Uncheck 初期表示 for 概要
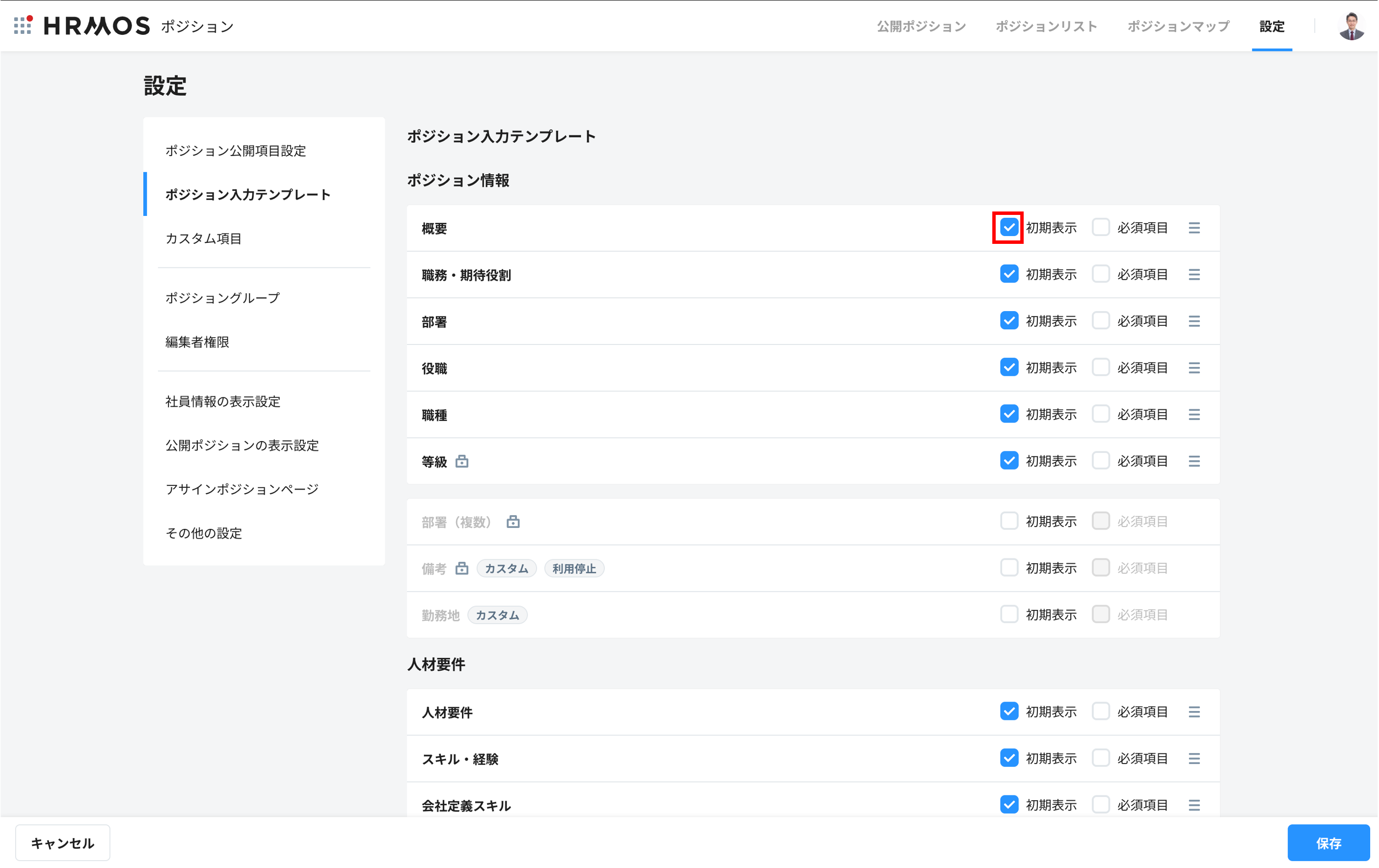This screenshot has height=868, width=1379. 1009,227
